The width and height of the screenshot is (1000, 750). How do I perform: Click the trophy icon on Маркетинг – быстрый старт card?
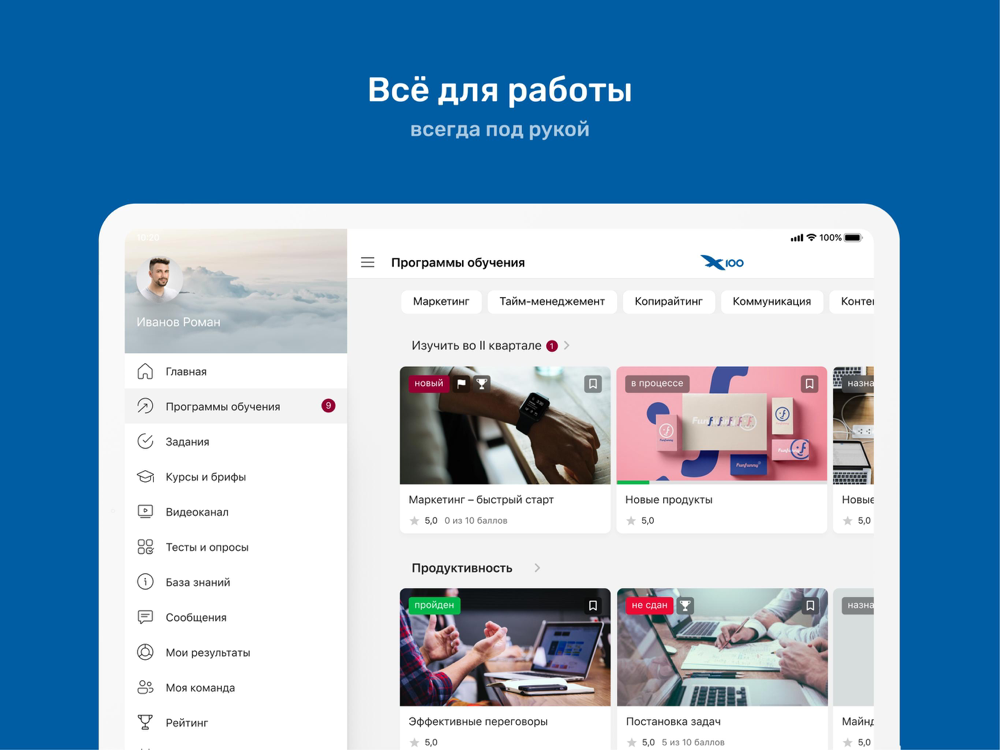(x=482, y=383)
